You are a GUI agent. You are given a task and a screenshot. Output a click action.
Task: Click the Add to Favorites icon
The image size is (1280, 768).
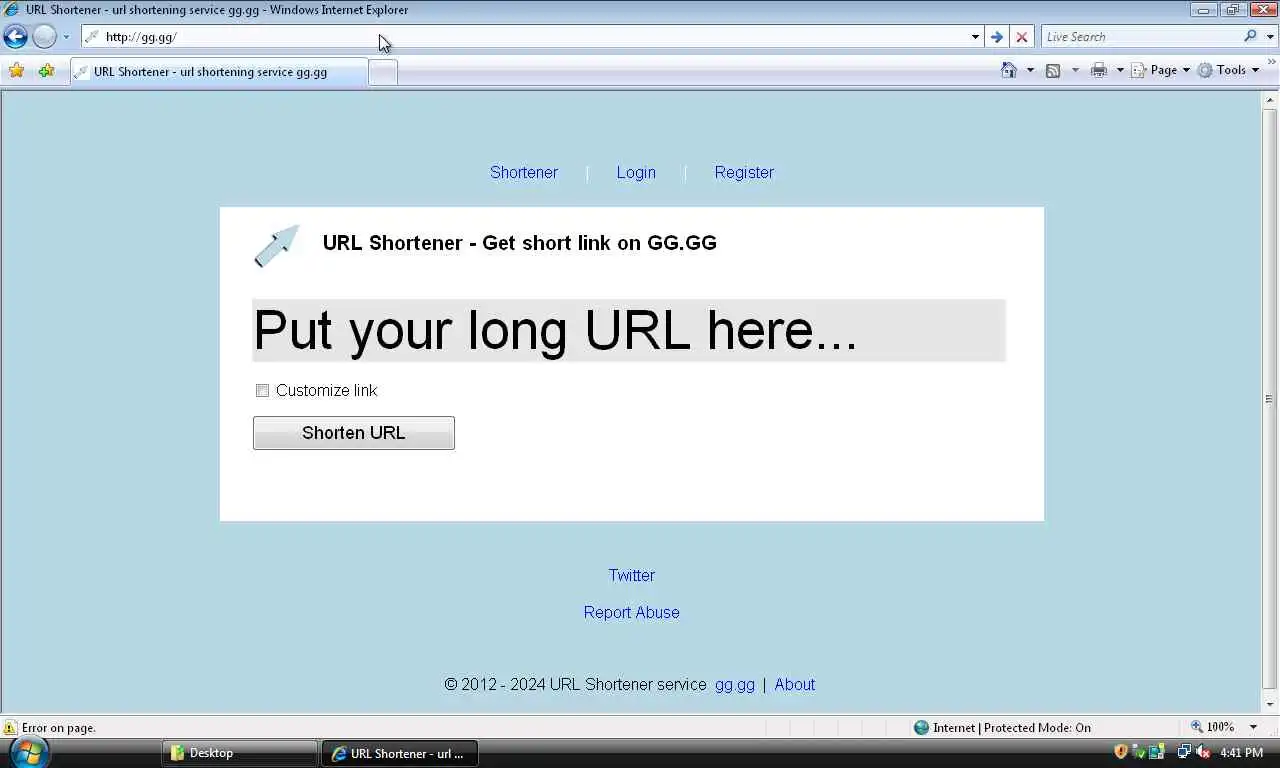[46, 71]
